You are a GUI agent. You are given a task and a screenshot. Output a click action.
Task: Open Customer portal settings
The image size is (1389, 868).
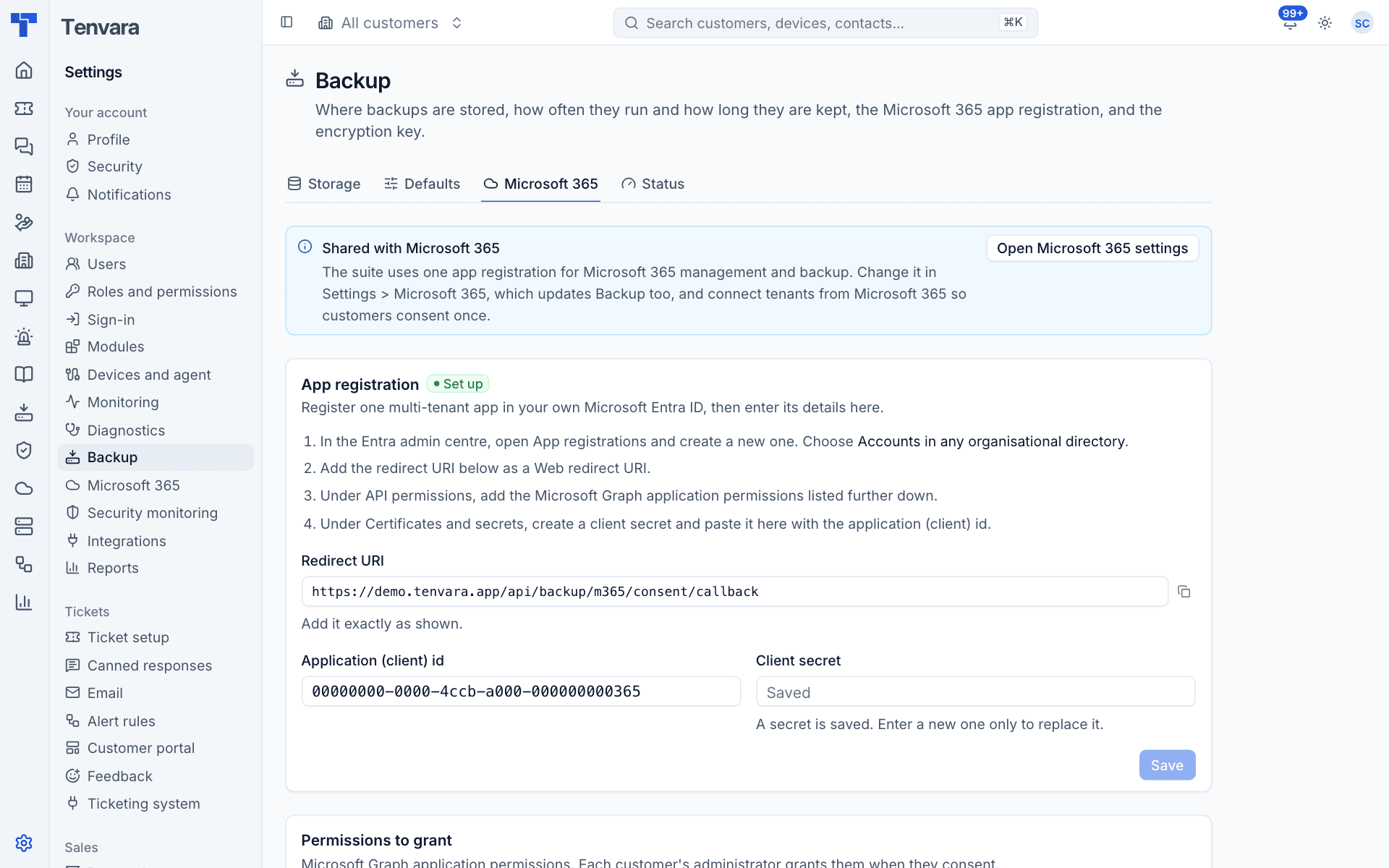[x=156, y=748]
